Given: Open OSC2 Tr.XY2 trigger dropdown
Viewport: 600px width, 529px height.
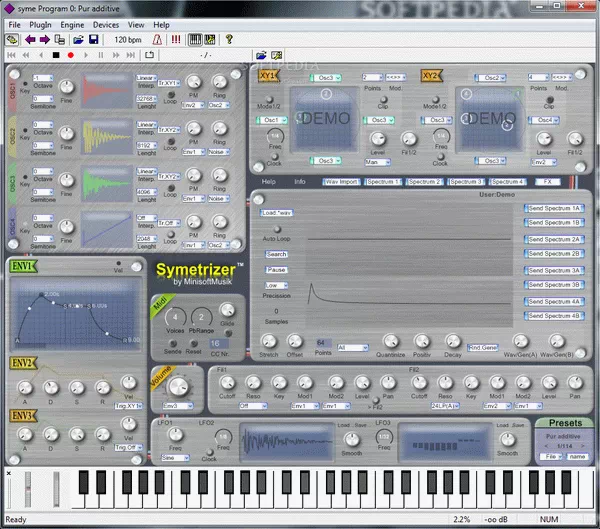Looking at the screenshot, I should 169,130.
